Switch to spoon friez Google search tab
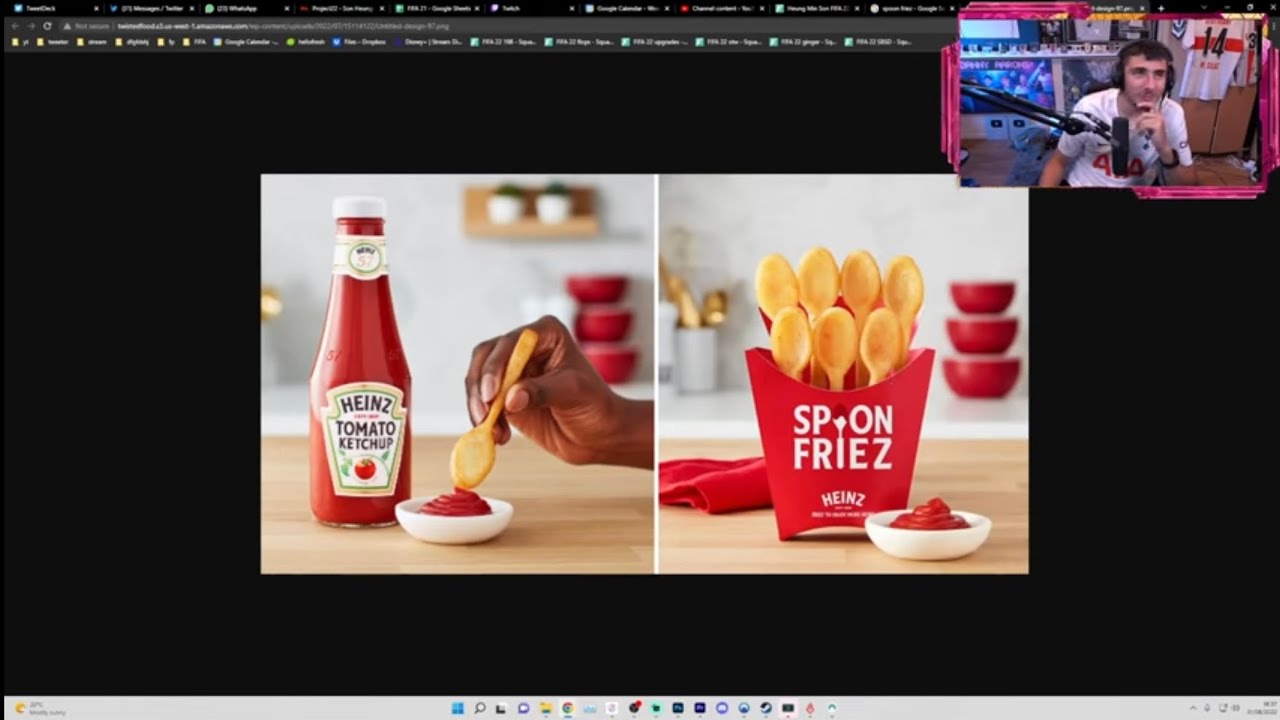This screenshot has width=1280, height=720. [910, 8]
